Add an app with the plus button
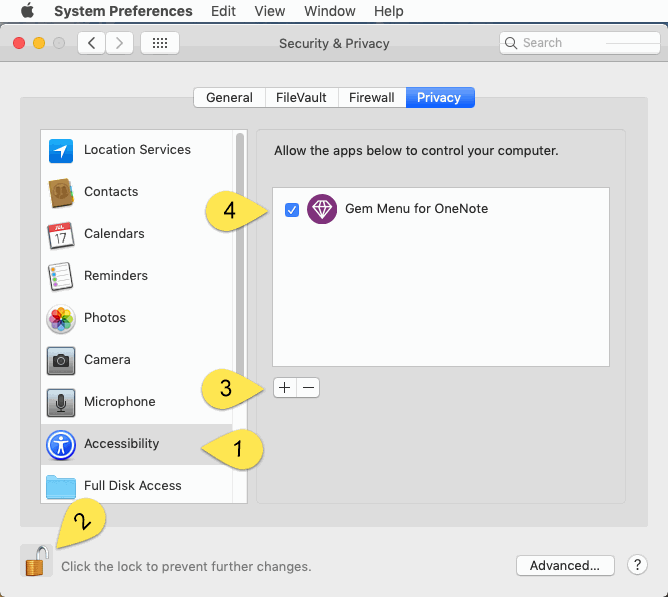The image size is (668, 597). click(285, 387)
